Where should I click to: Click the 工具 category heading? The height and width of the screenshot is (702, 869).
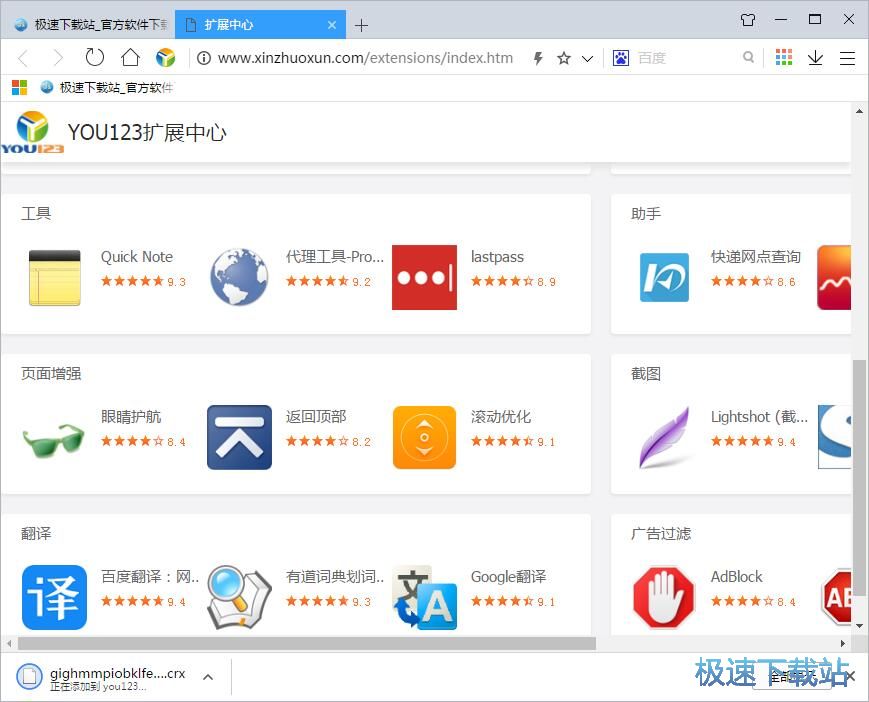[x=36, y=213]
